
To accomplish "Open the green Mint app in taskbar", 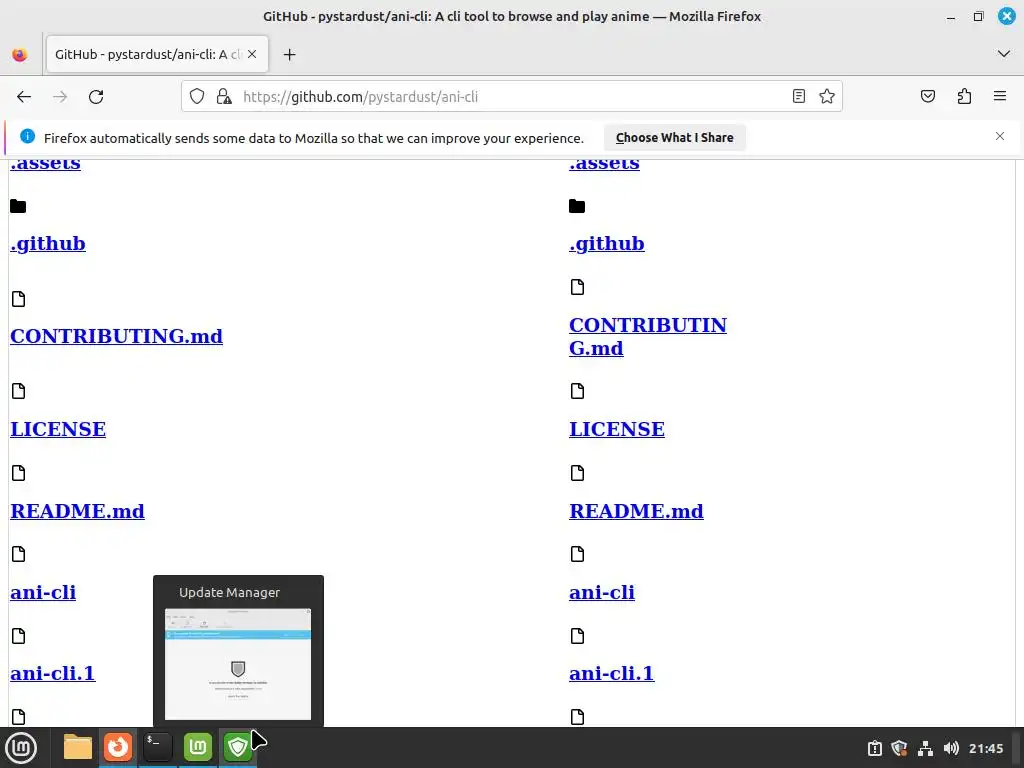I will [198, 747].
